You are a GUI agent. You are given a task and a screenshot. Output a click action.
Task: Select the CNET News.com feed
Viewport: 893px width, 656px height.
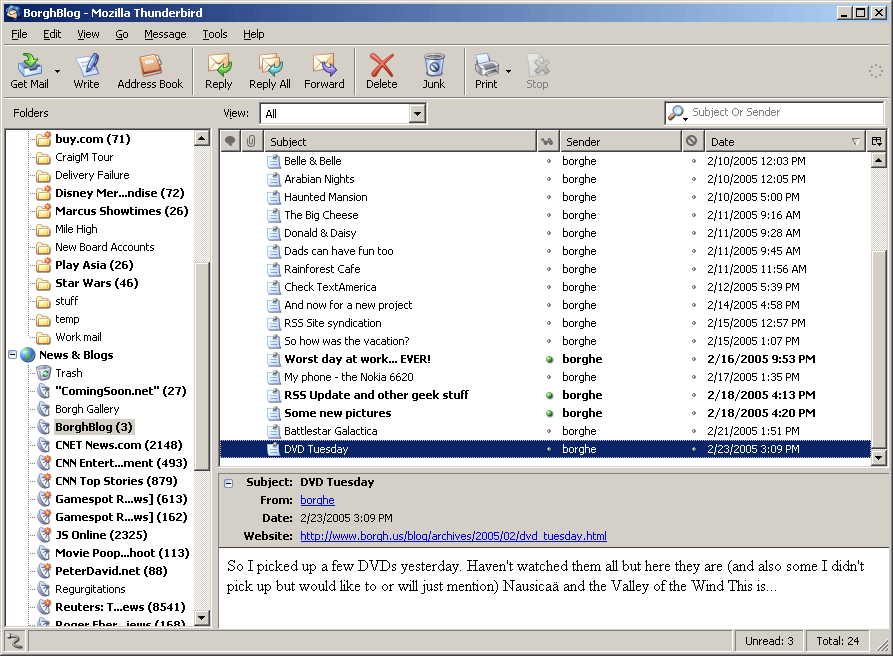coord(118,445)
